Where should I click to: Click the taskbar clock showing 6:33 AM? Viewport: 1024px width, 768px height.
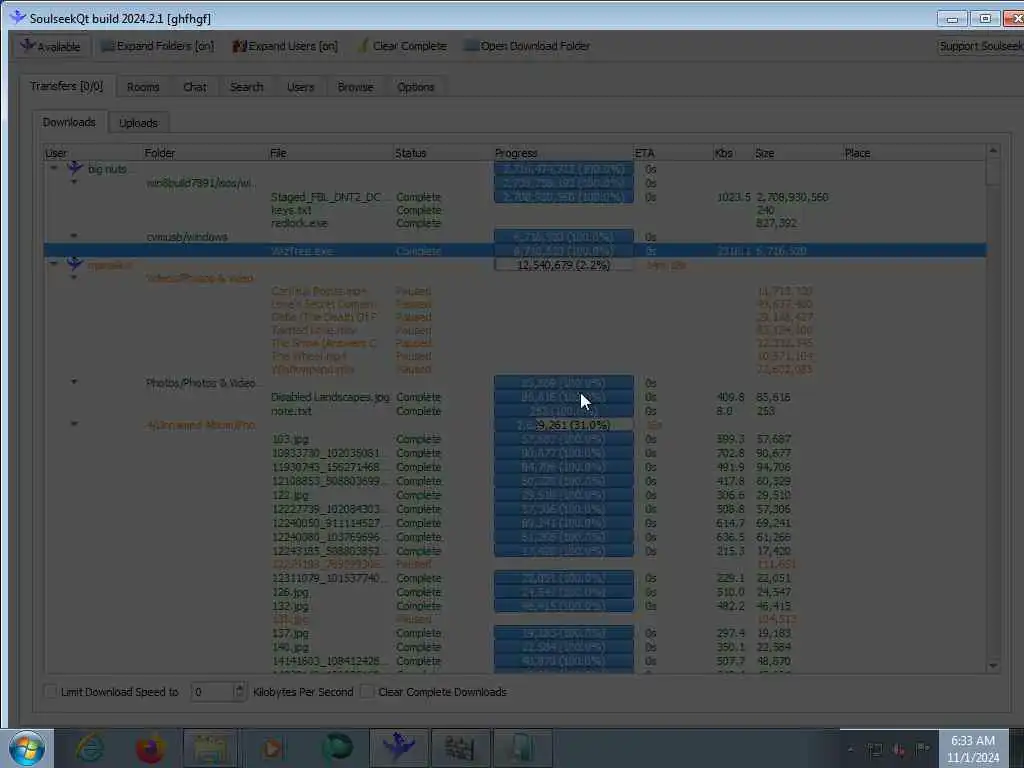click(x=973, y=748)
